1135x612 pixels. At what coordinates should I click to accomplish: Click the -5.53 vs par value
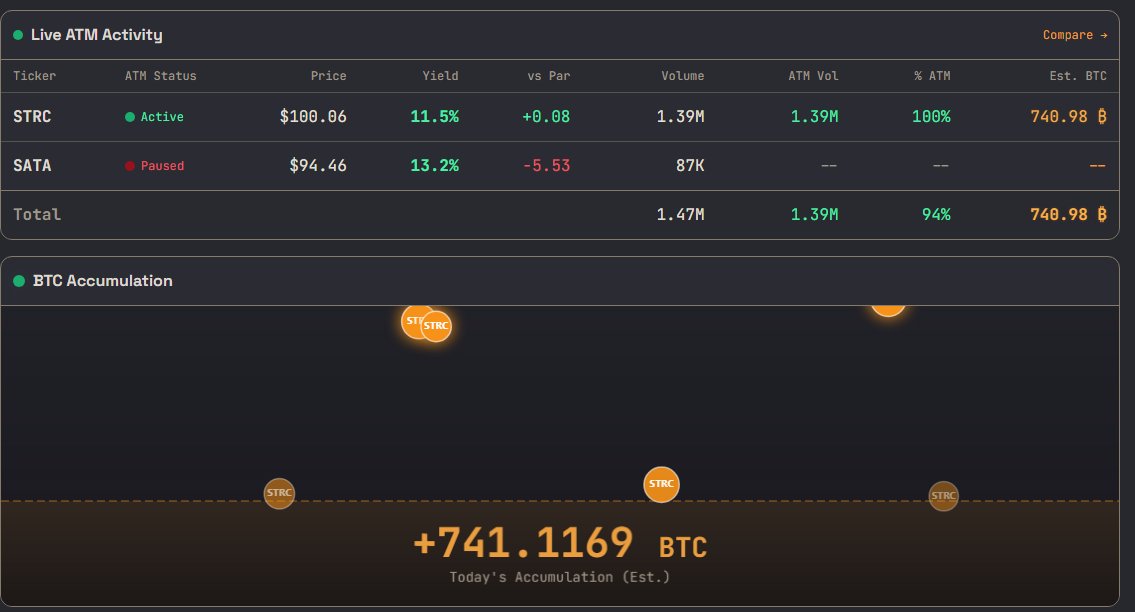pyautogui.click(x=546, y=166)
